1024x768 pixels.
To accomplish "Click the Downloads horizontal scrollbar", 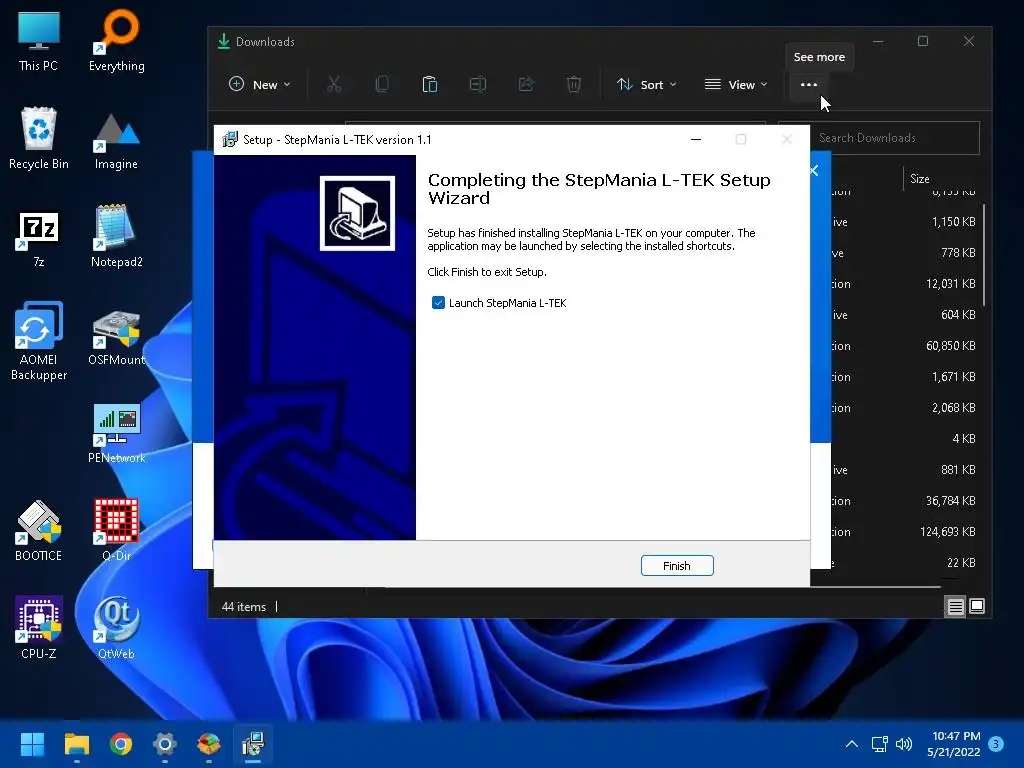I will (x=664, y=587).
